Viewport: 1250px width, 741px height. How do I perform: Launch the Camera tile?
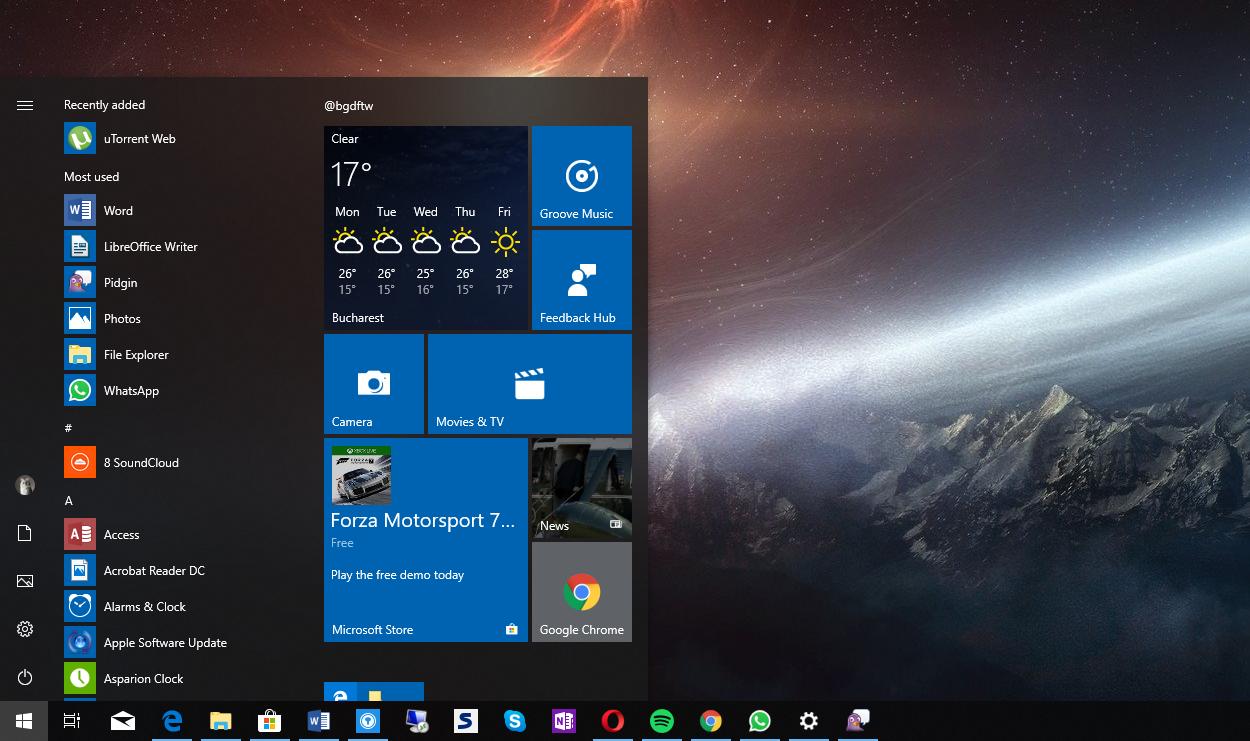click(373, 384)
